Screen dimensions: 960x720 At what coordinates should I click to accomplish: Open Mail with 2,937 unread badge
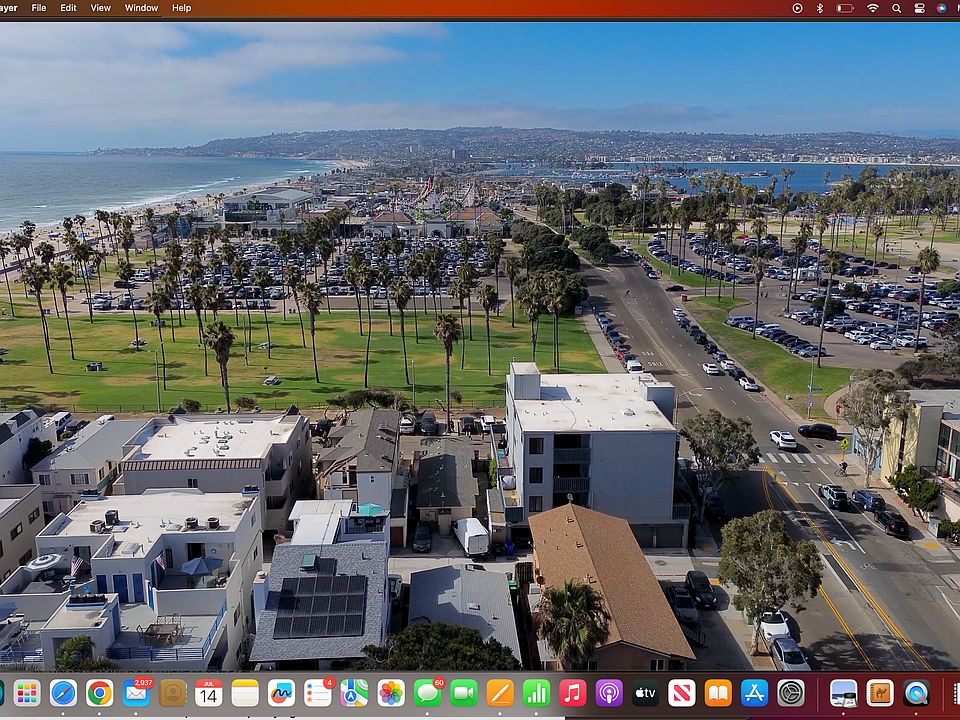coord(136,693)
